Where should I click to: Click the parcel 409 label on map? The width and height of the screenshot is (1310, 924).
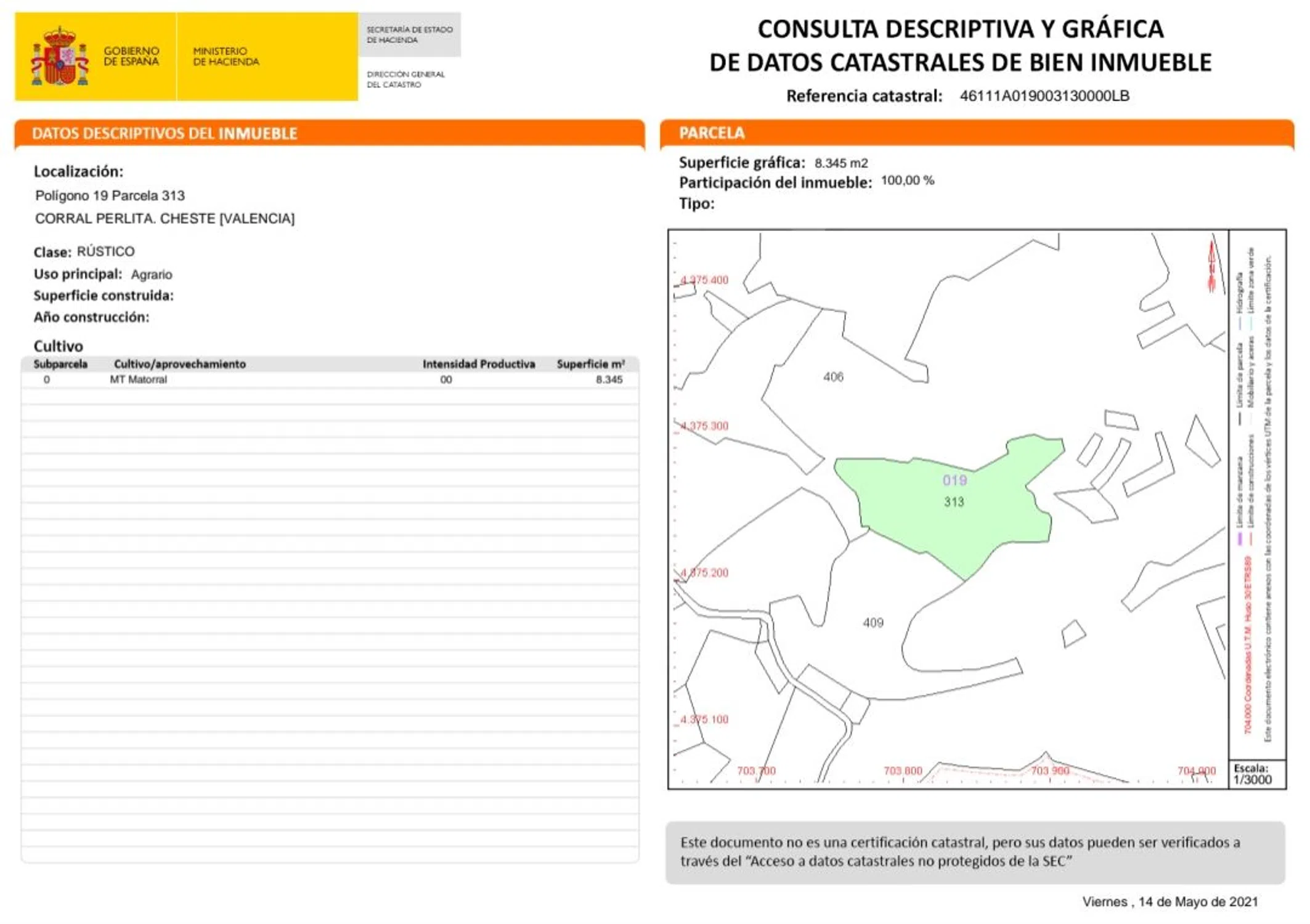tap(873, 623)
